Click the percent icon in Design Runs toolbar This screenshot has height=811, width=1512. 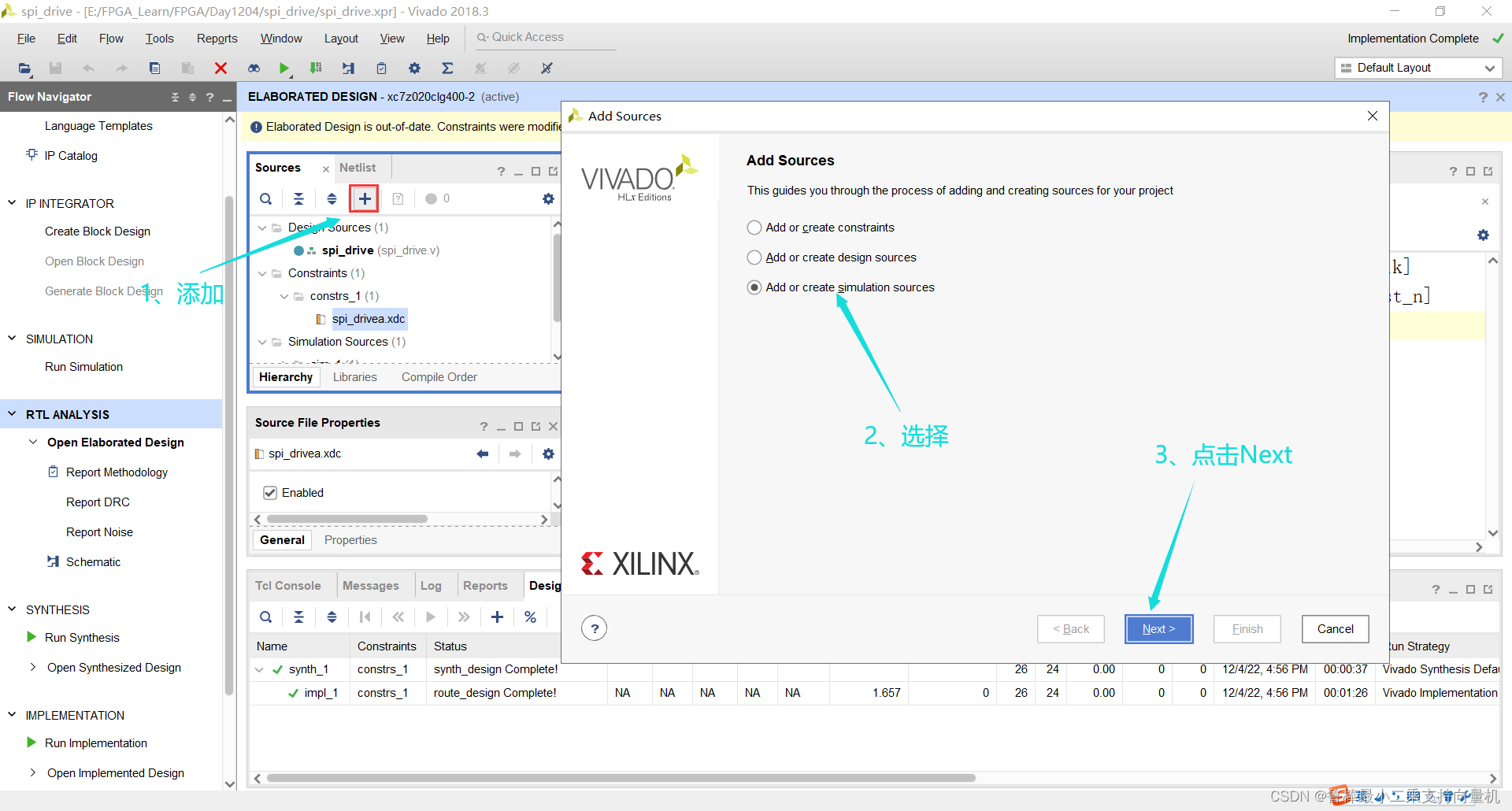[530, 617]
